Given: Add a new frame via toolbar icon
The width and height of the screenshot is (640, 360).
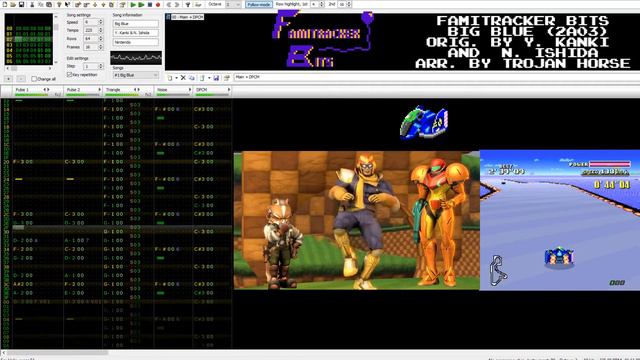Looking at the screenshot, I should click(78, 4).
